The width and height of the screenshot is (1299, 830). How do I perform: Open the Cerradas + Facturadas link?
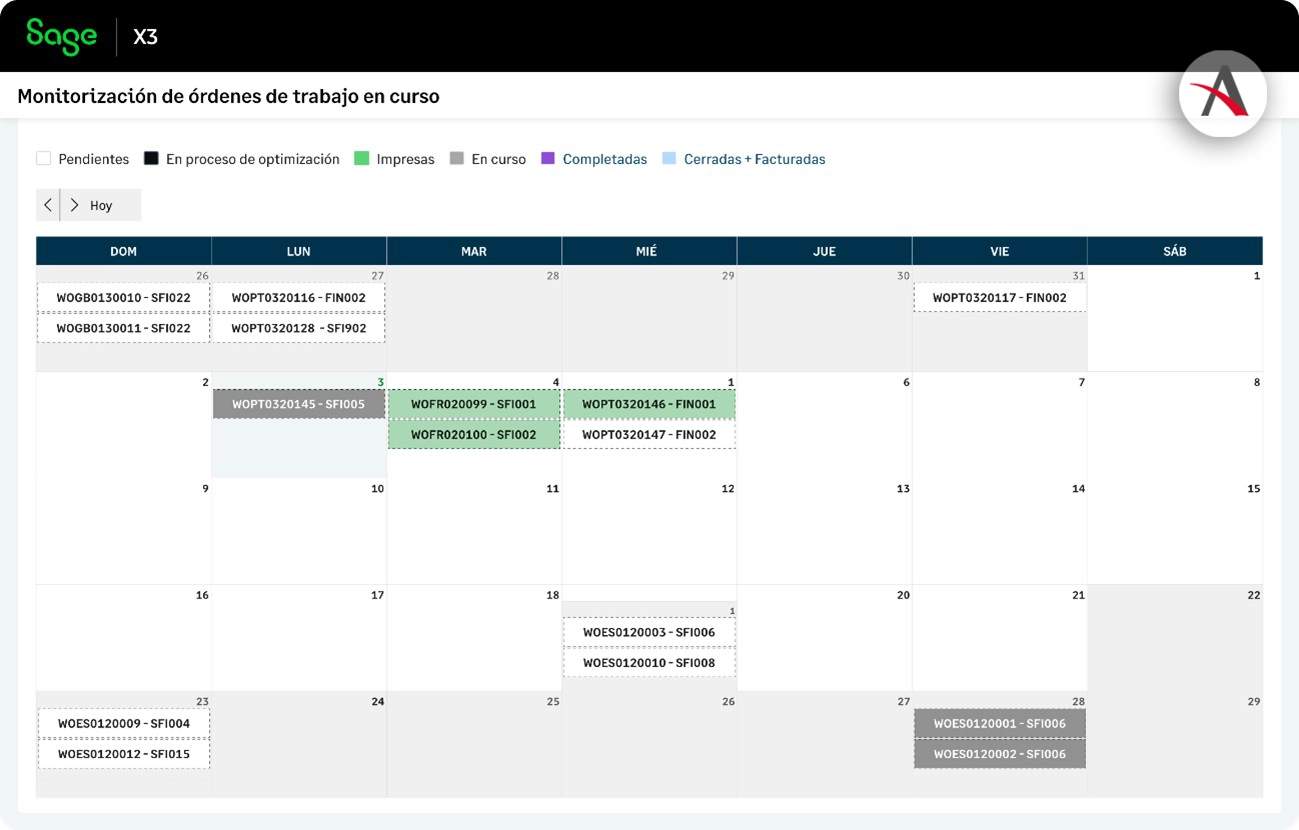pos(754,159)
